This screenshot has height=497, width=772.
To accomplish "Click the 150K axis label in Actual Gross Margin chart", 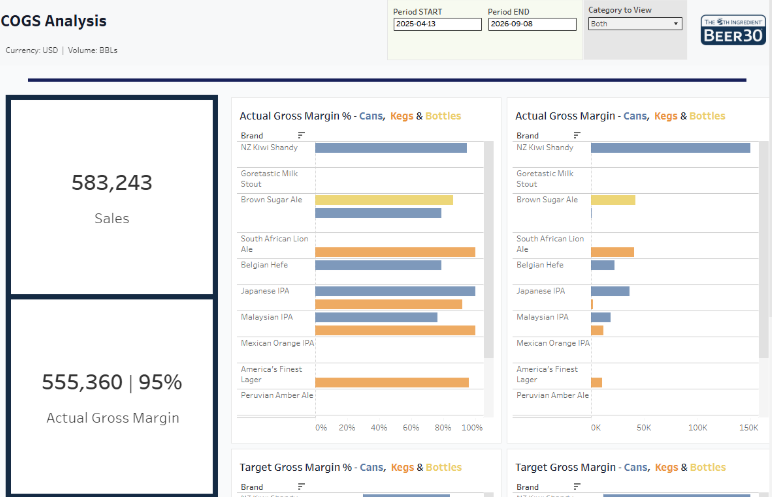I will [748, 428].
